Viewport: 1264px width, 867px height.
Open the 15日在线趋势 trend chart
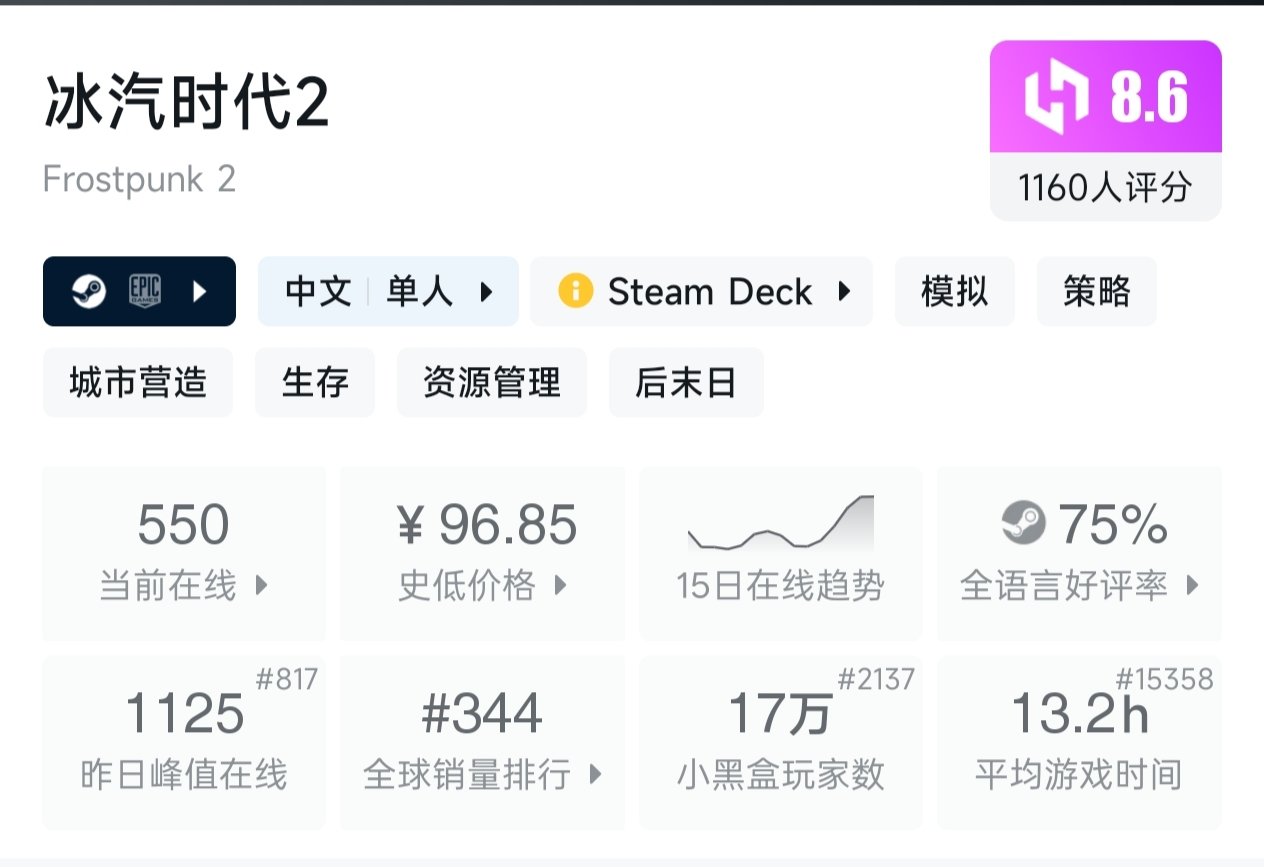(780, 552)
